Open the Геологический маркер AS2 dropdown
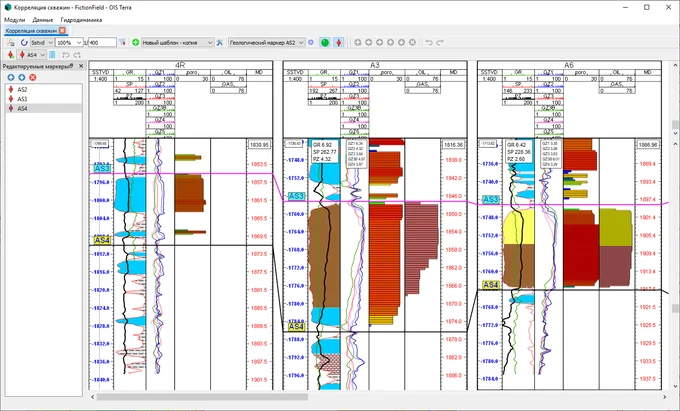This screenshot has width=680, height=411. (265, 43)
